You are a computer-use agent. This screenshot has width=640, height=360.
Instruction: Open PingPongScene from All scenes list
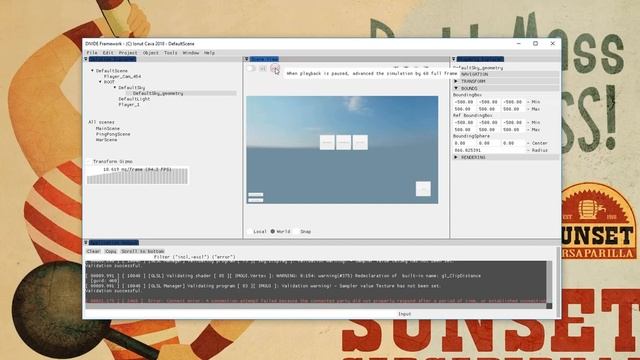(x=113, y=134)
